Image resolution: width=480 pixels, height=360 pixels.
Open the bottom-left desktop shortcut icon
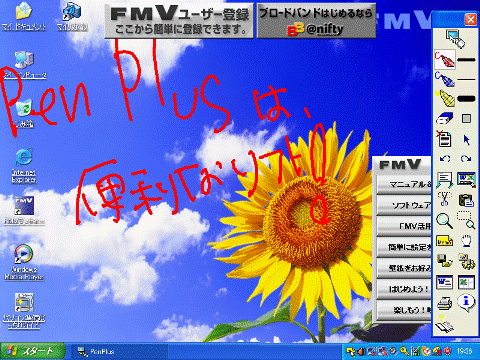[x=24, y=311]
